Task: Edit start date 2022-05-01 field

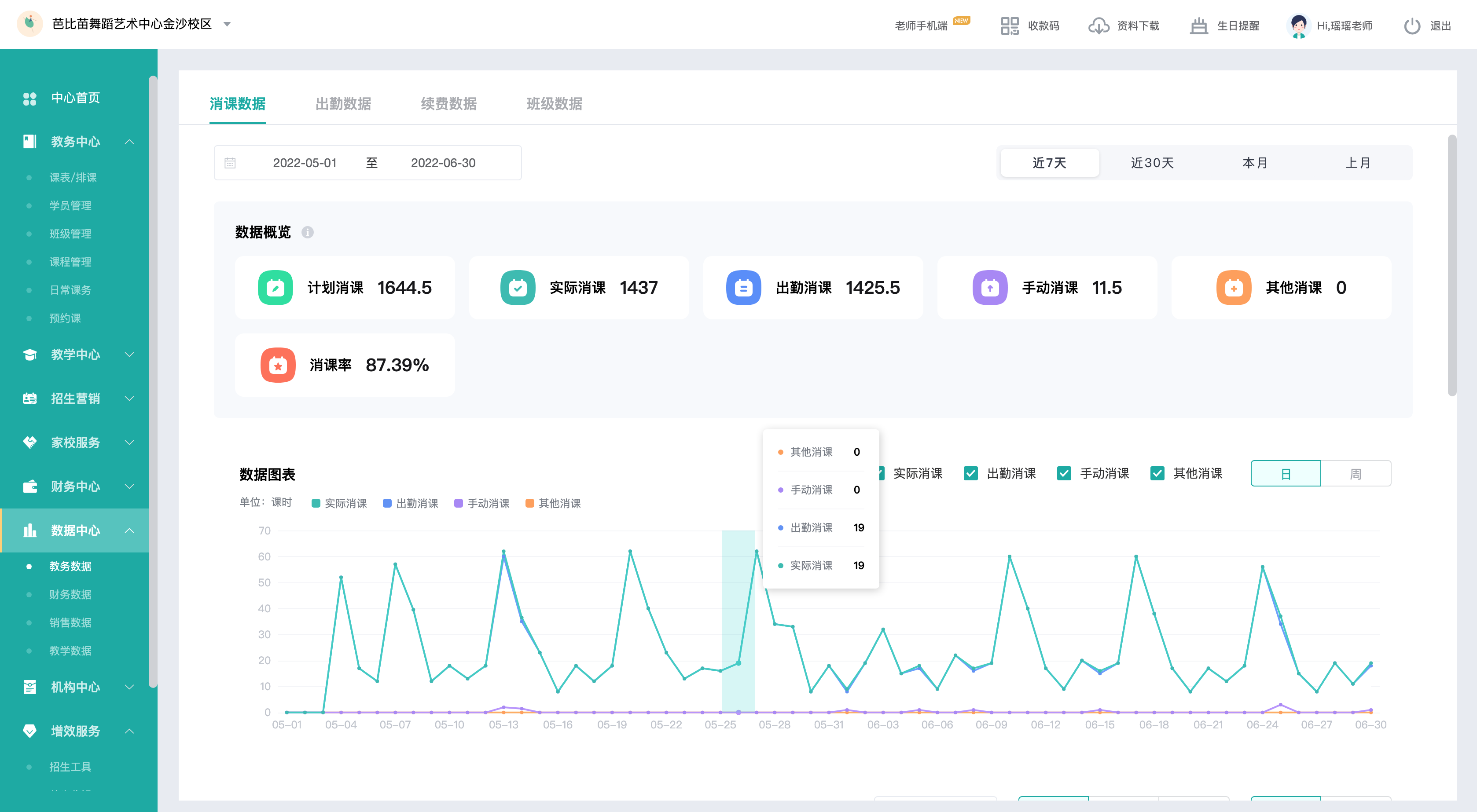Action: (305, 163)
